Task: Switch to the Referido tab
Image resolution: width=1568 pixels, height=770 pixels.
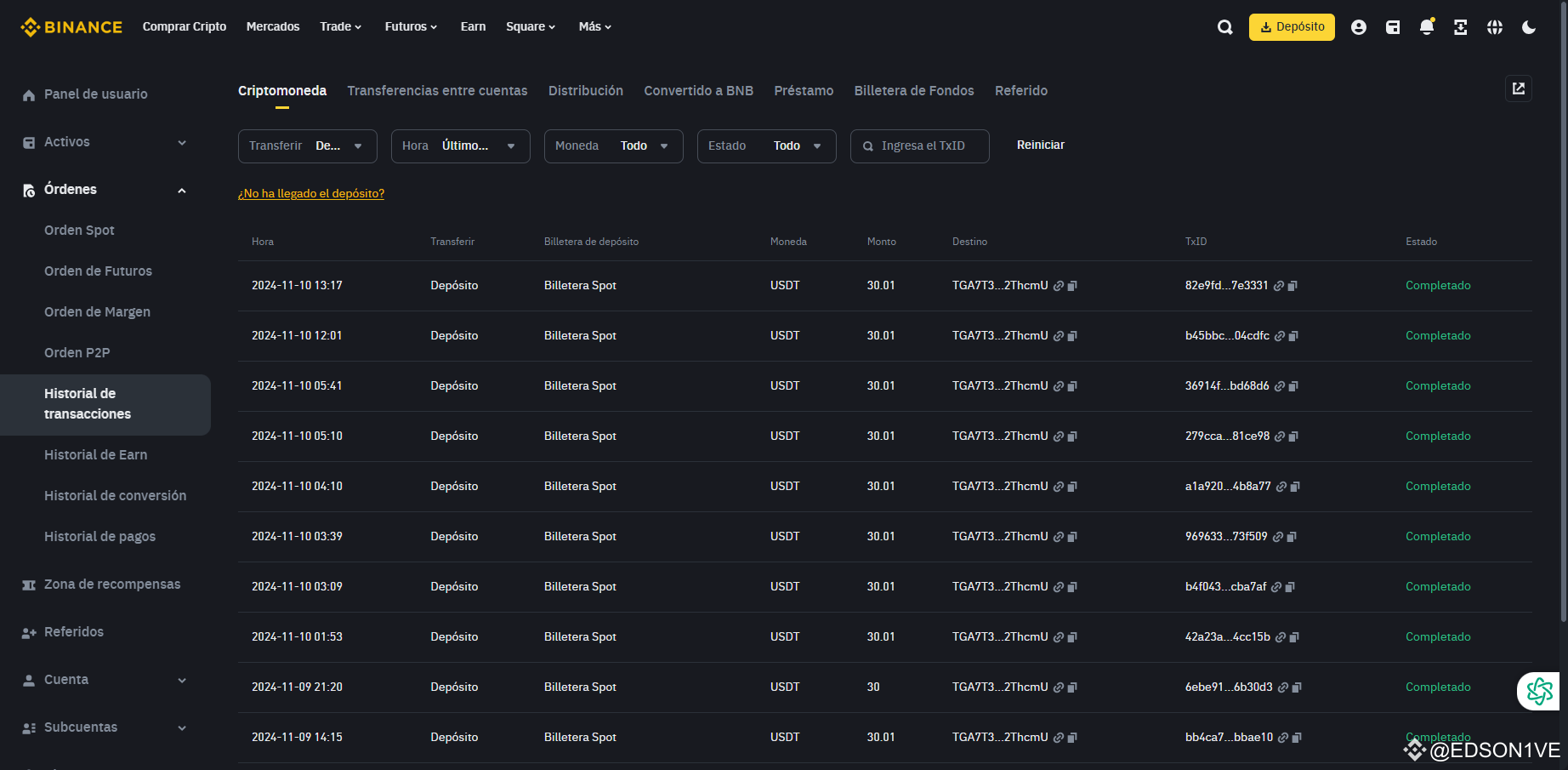Action: 1021,90
